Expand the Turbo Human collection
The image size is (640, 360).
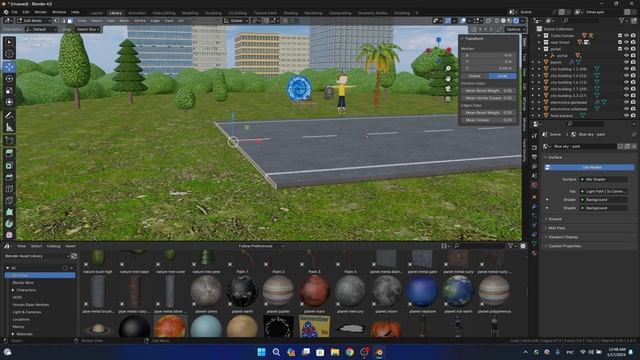539,36
